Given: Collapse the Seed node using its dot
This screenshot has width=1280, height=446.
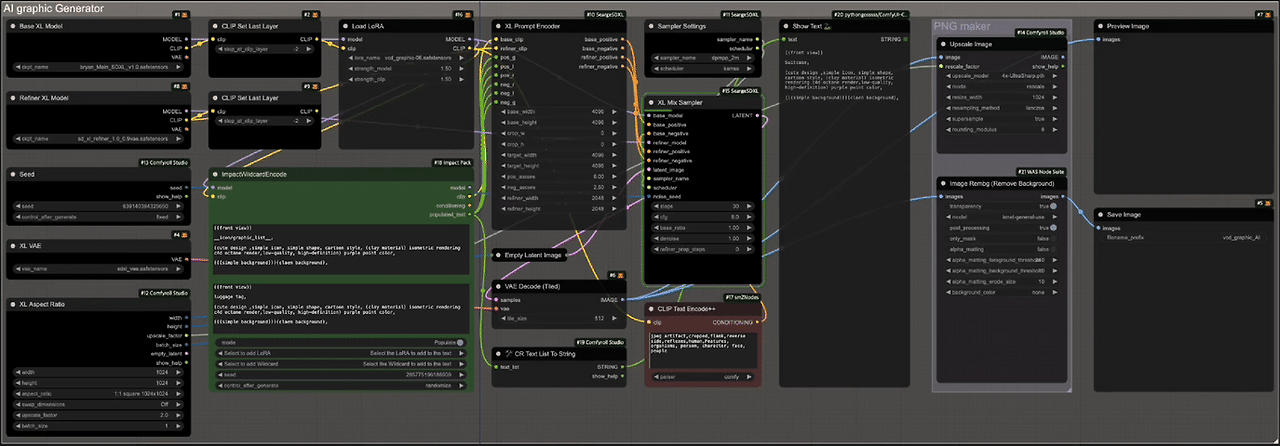Looking at the screenshot, I should [14, 174].
